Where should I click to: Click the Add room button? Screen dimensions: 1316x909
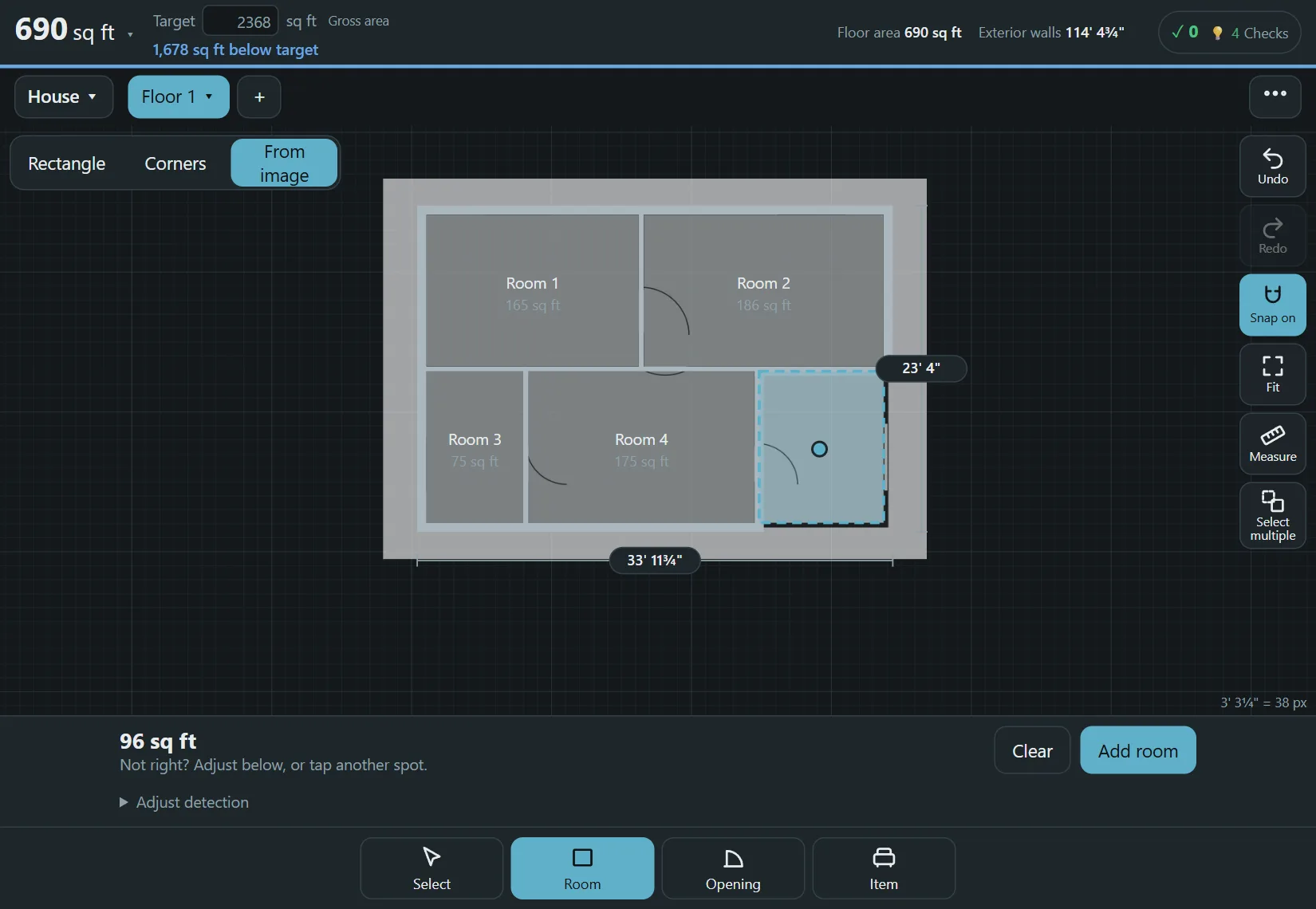point(1138,750)
